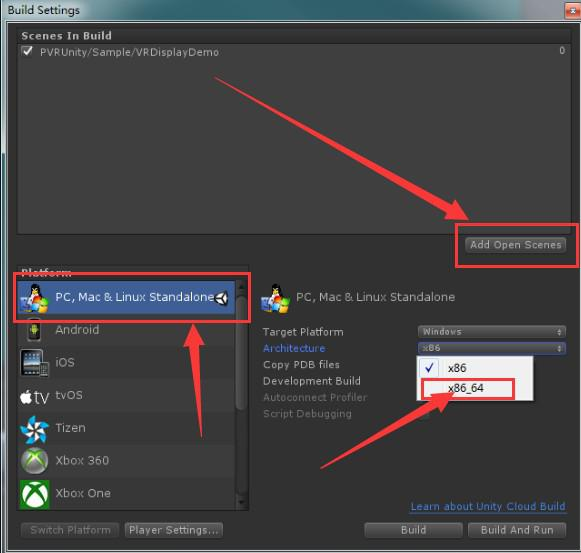Select the Android platform icon
This screenshot has height=553, width=581.
click(34, 330)
